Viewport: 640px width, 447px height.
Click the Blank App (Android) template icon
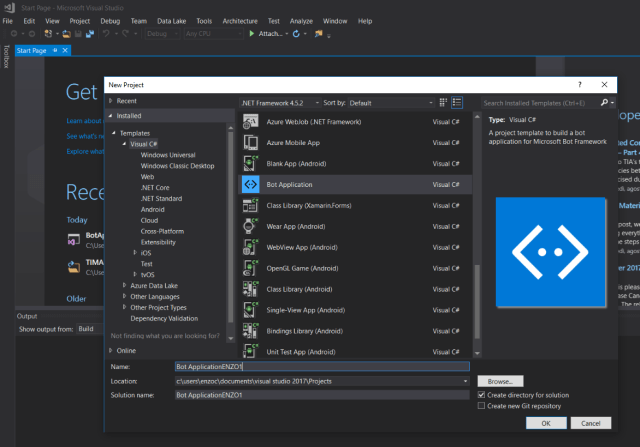coord(250,163)
